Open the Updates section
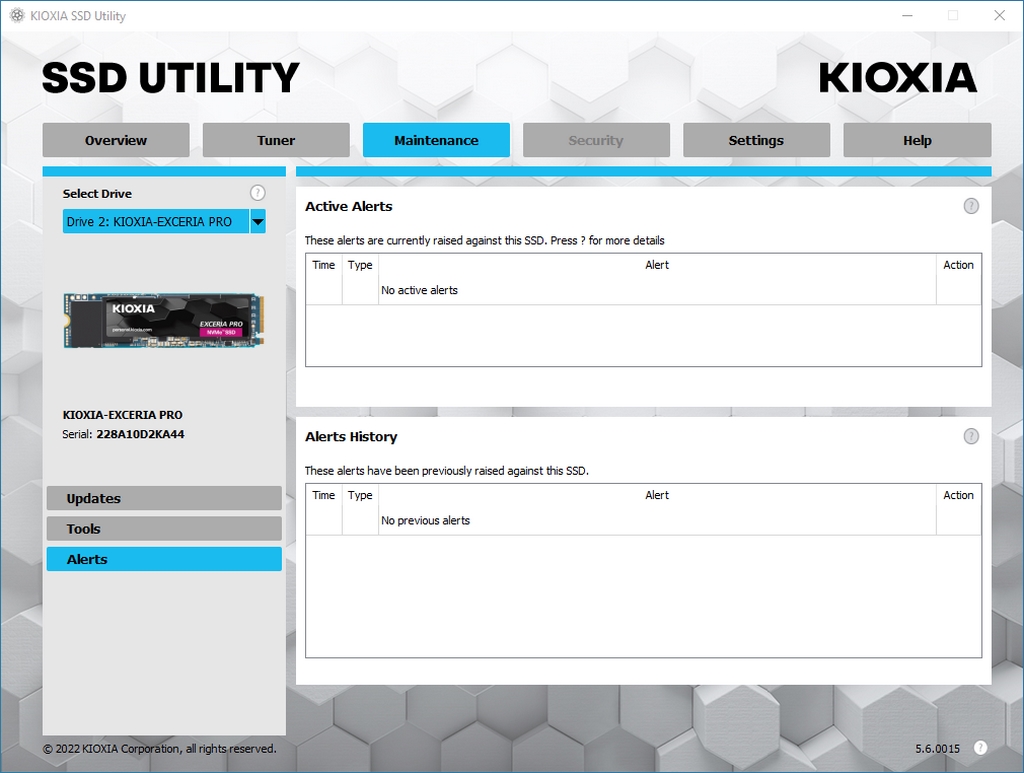1024x773 pixels. (x=164, y=498)
